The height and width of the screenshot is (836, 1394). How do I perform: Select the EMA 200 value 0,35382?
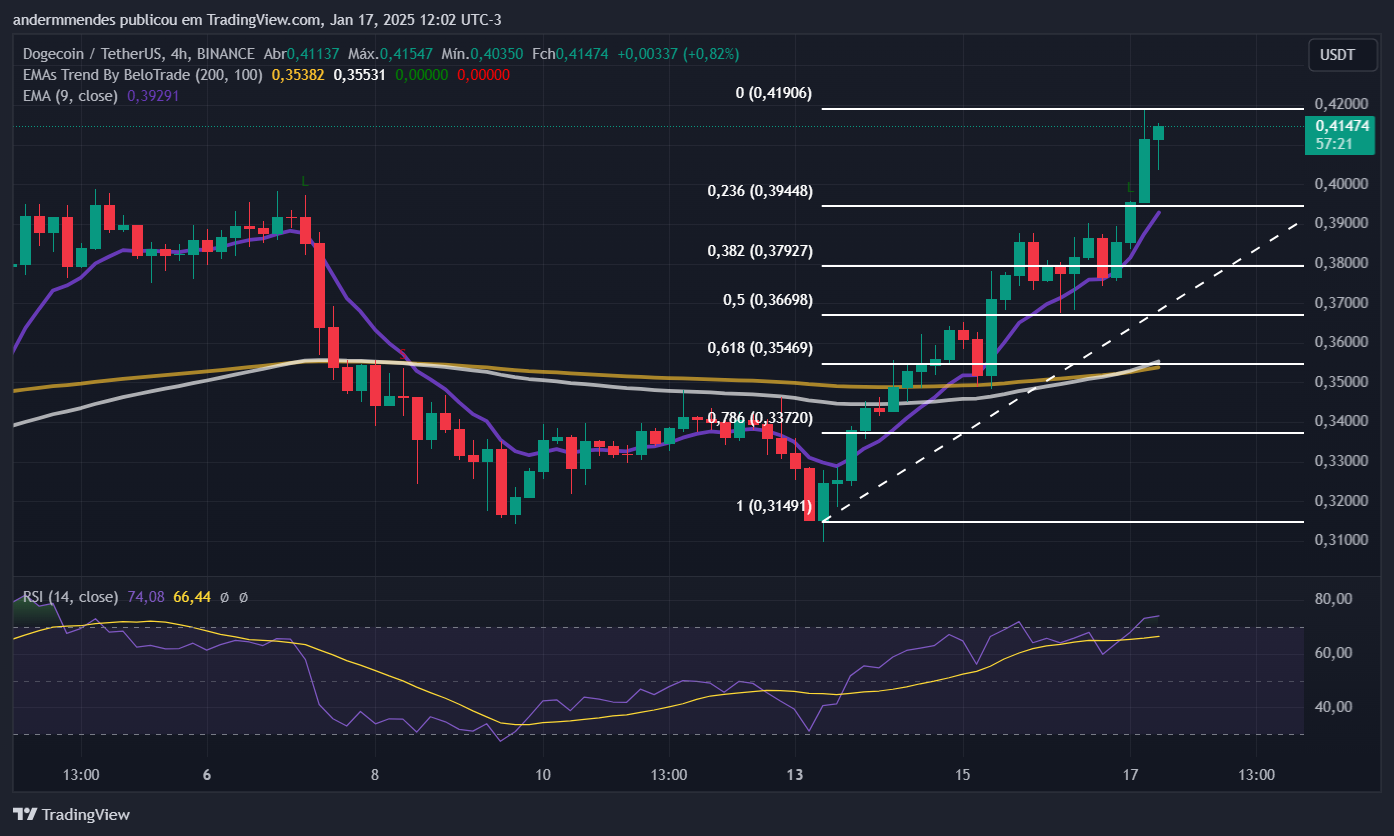298,75
